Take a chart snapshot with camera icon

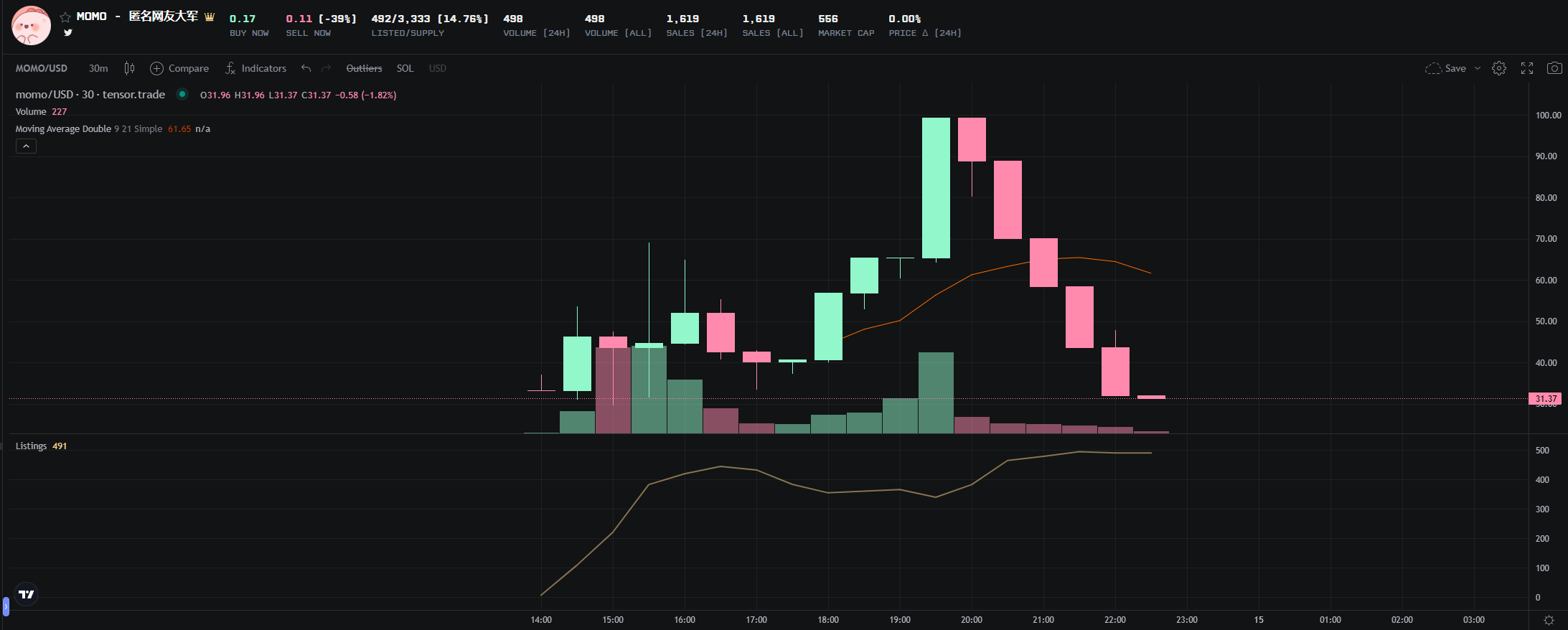(x=1554, y=68)
